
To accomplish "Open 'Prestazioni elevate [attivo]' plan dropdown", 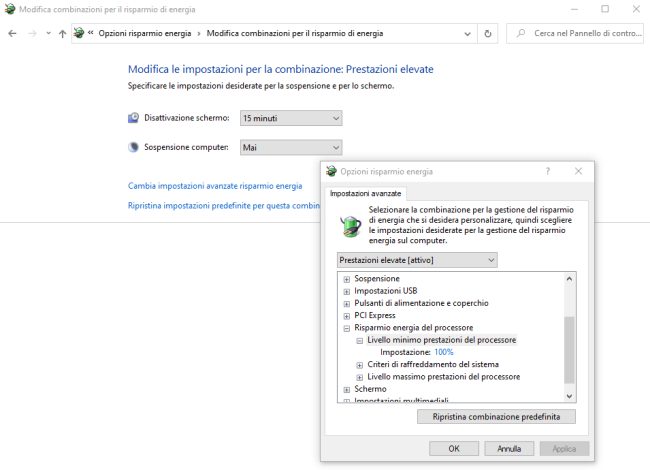I will [417, 260].
